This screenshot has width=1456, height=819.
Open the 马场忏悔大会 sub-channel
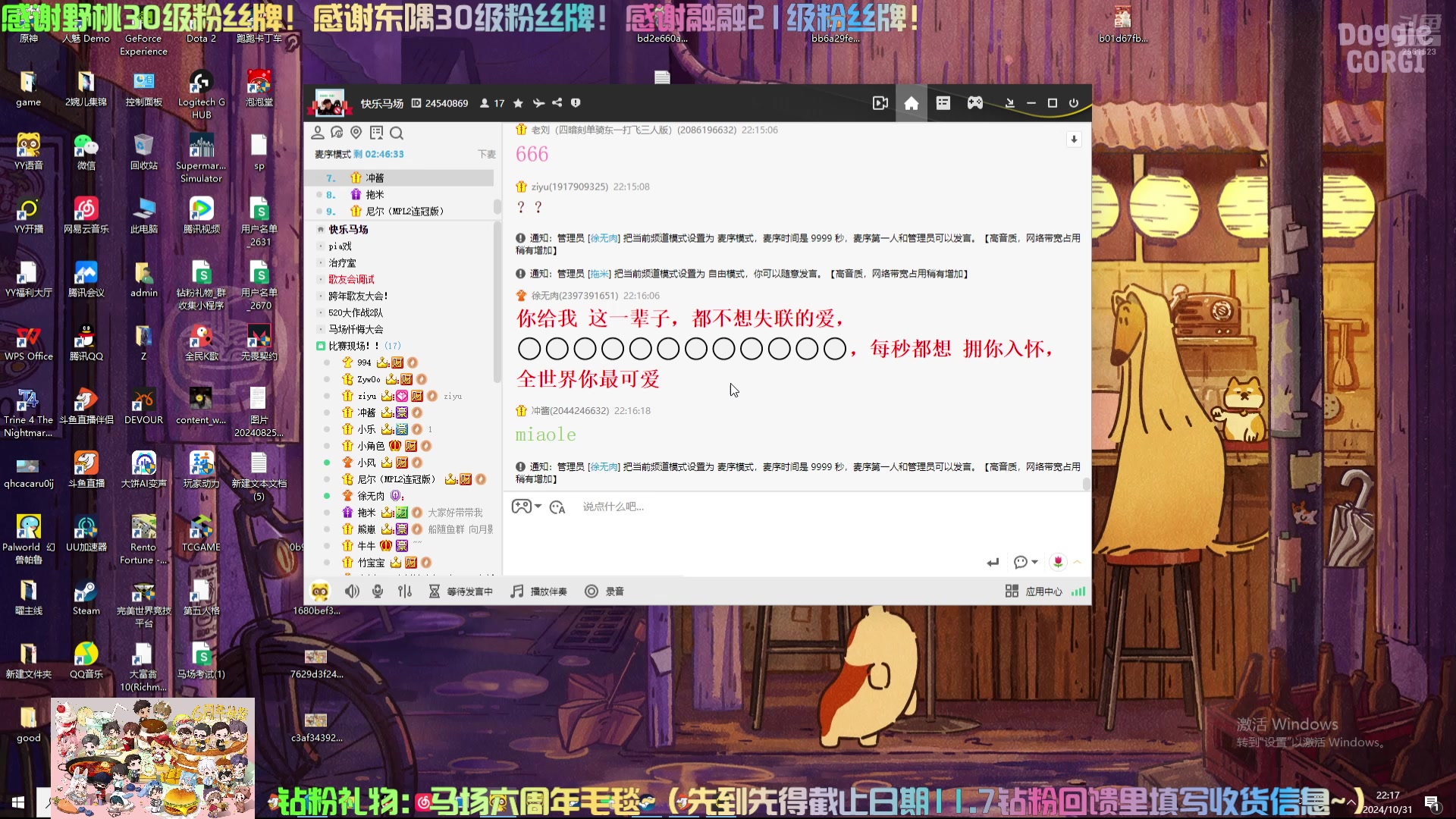[x=356, y=329]
